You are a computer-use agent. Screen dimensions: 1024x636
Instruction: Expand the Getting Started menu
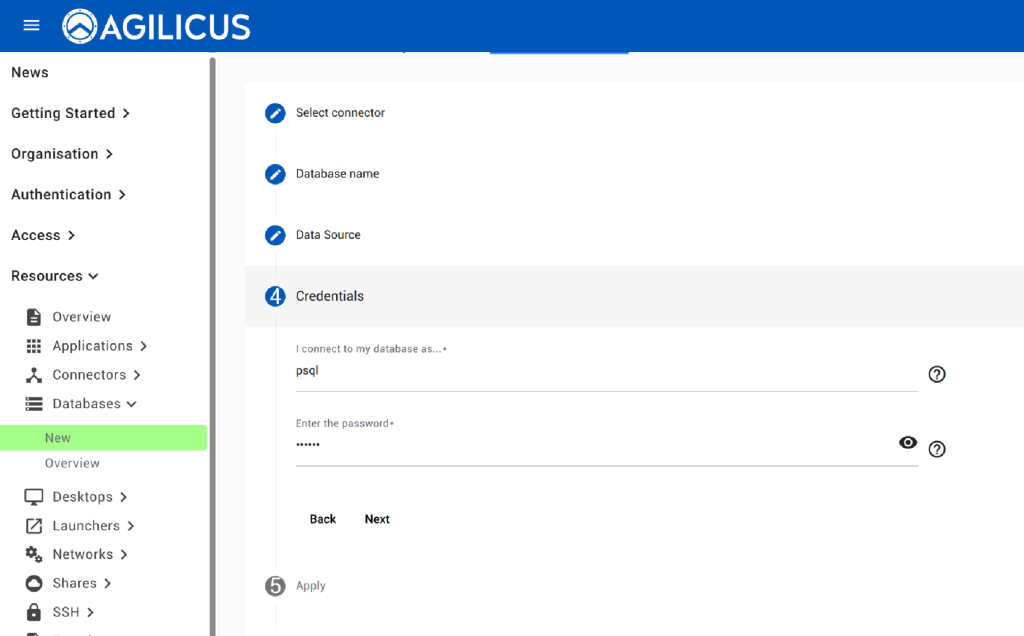click(x=70, y=113)
